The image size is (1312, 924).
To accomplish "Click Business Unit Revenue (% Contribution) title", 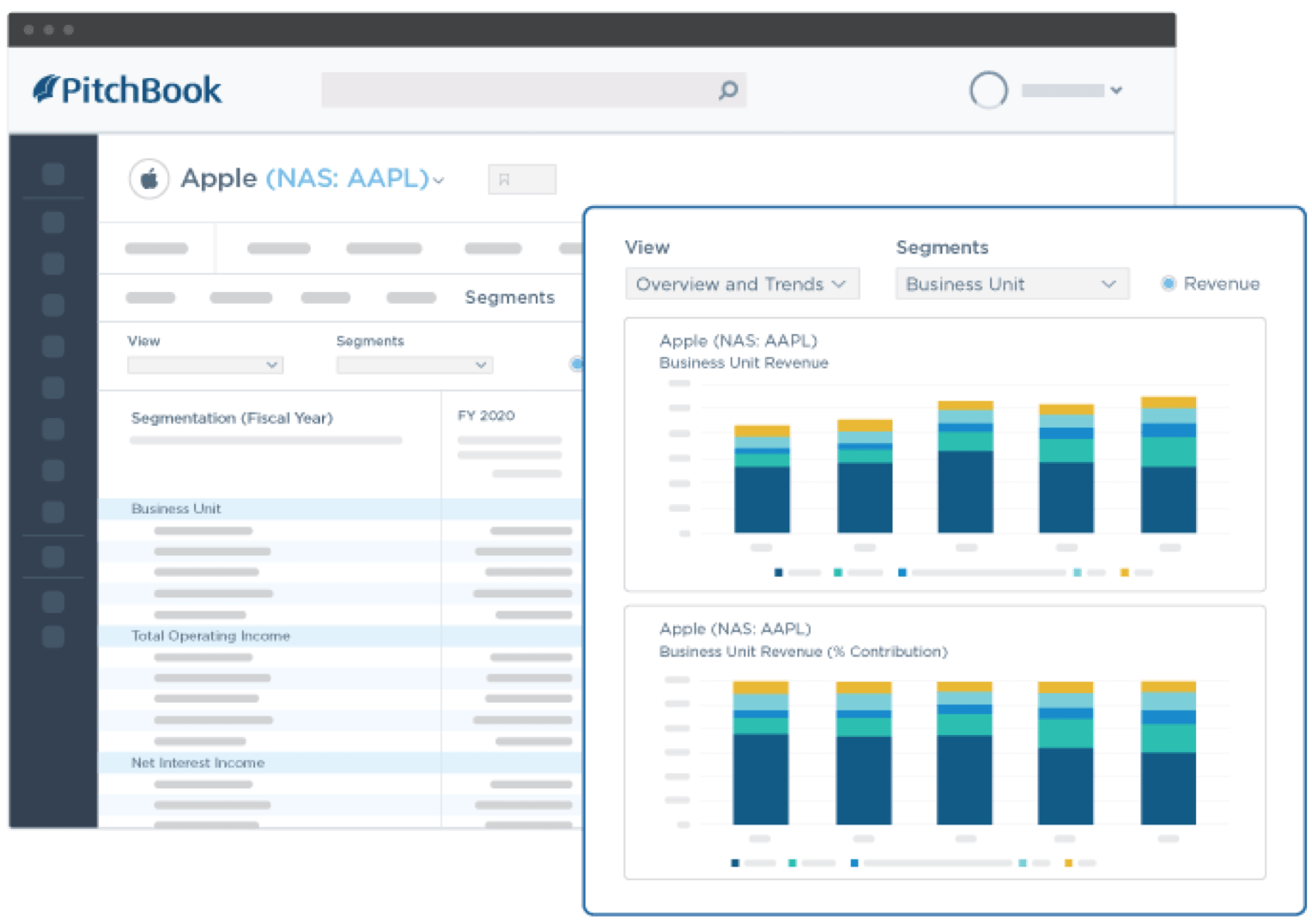I will click(803, 652).
